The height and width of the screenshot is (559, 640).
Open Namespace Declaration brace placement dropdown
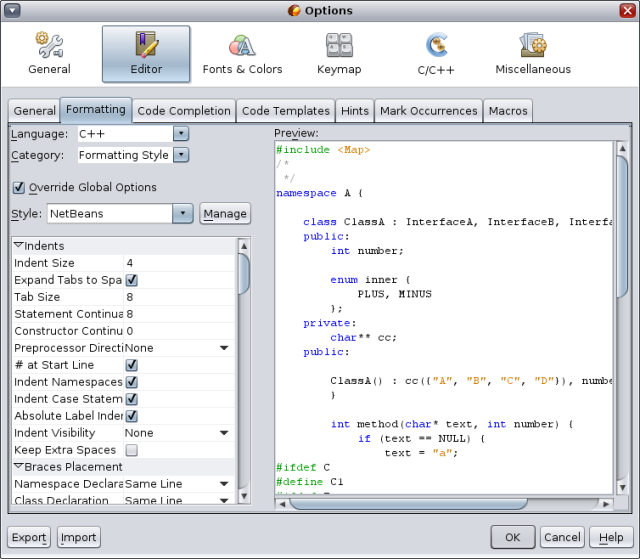pyautogui.click(x=224, y=484)
